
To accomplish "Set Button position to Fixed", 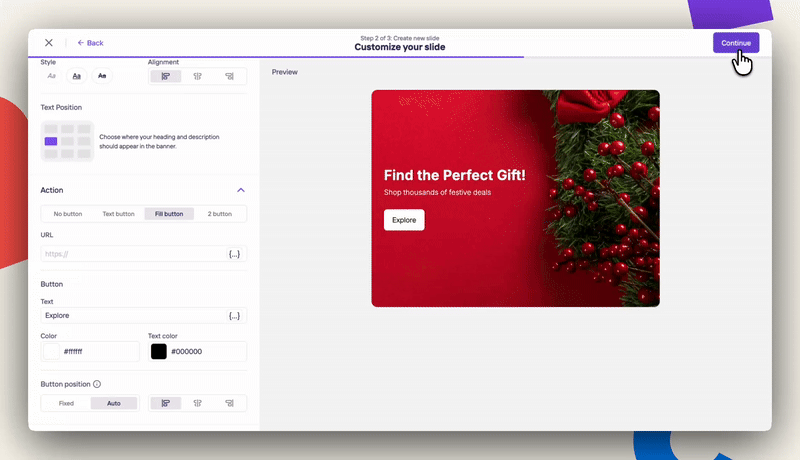I will (66, 403).
